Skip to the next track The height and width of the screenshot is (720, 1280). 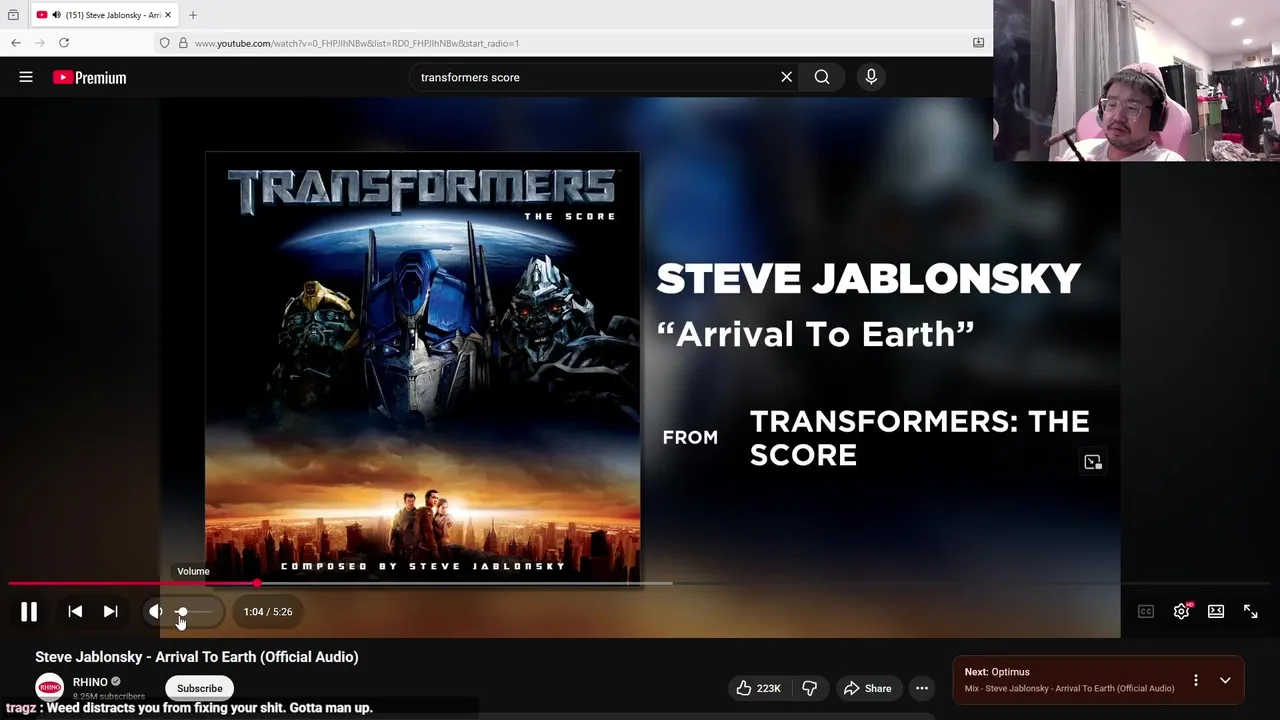coord(110,612)
